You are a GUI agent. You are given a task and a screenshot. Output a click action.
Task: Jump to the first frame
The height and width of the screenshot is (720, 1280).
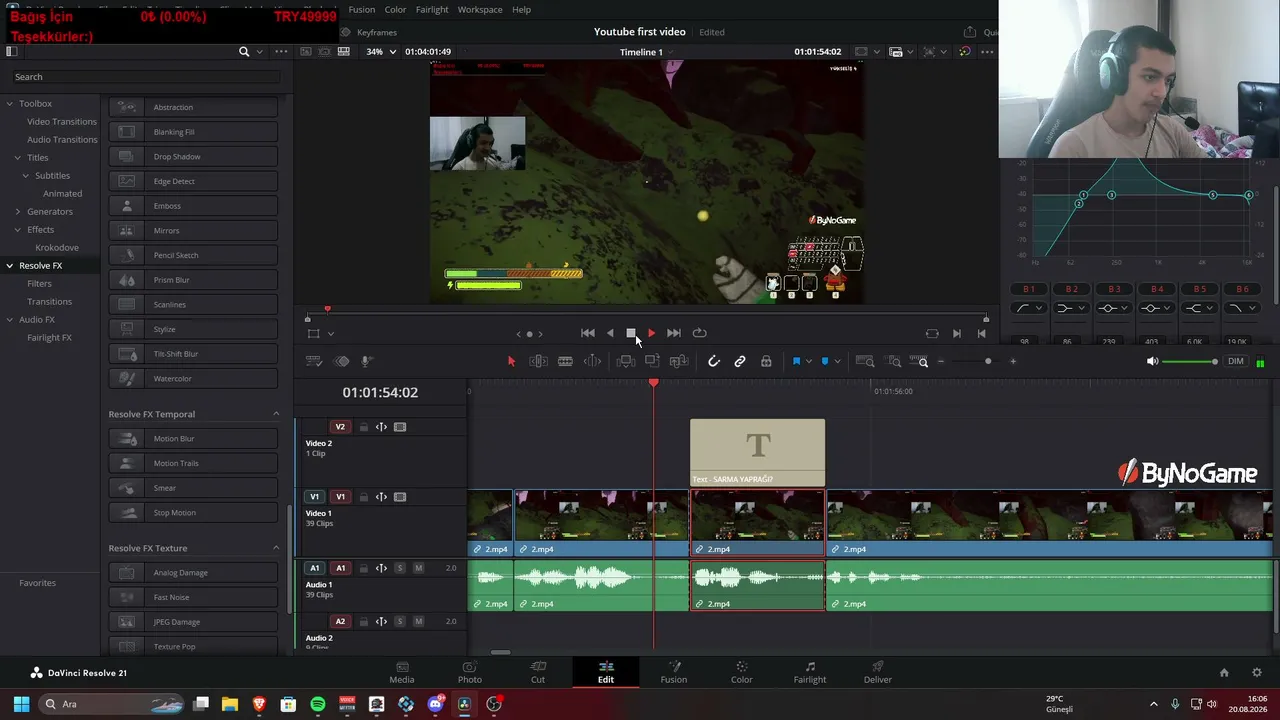[x=588, y=333]
